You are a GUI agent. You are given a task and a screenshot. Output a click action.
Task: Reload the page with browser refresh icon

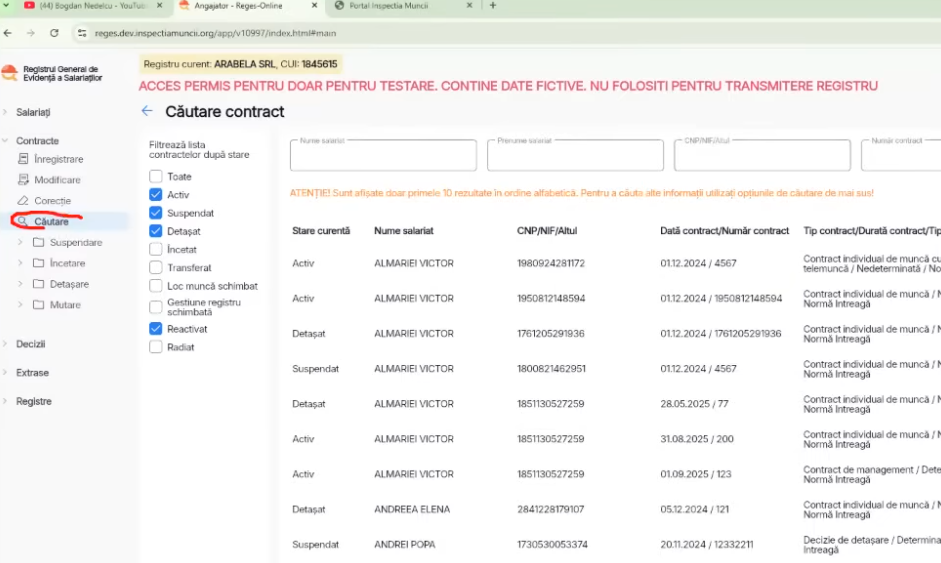pos(54,33)
